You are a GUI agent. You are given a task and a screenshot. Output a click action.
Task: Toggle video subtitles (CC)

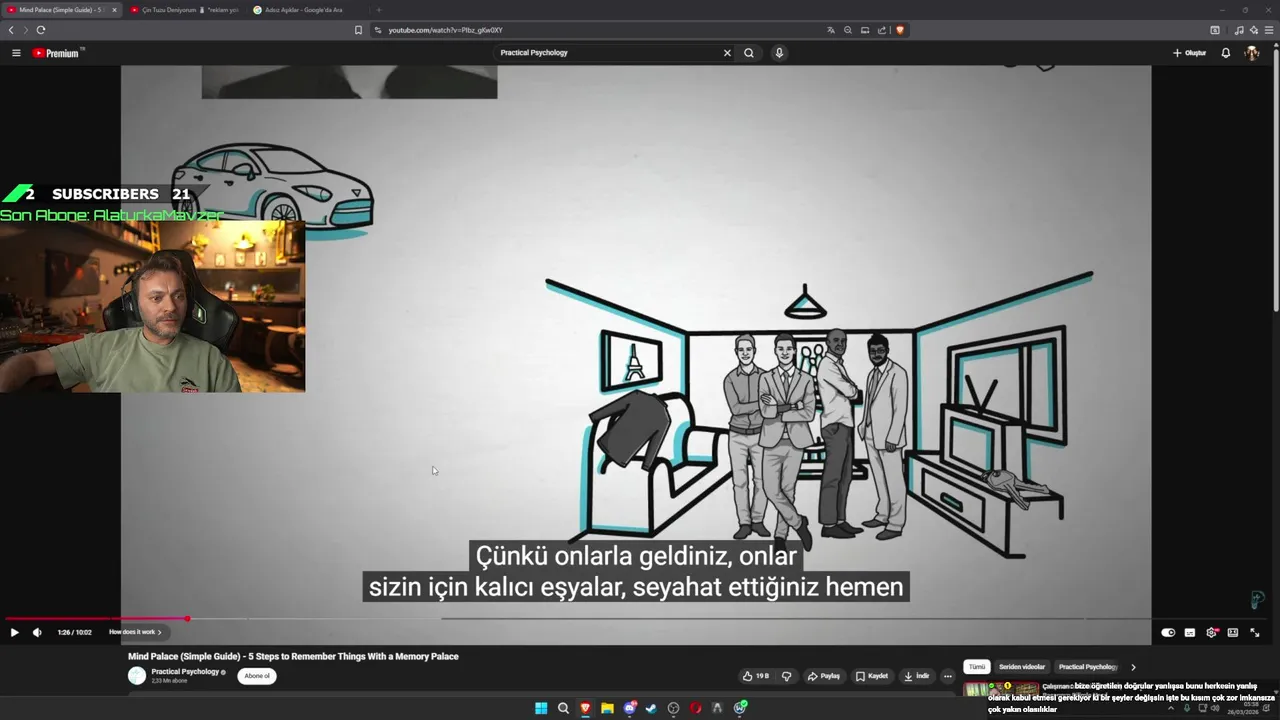(1190, 632)
